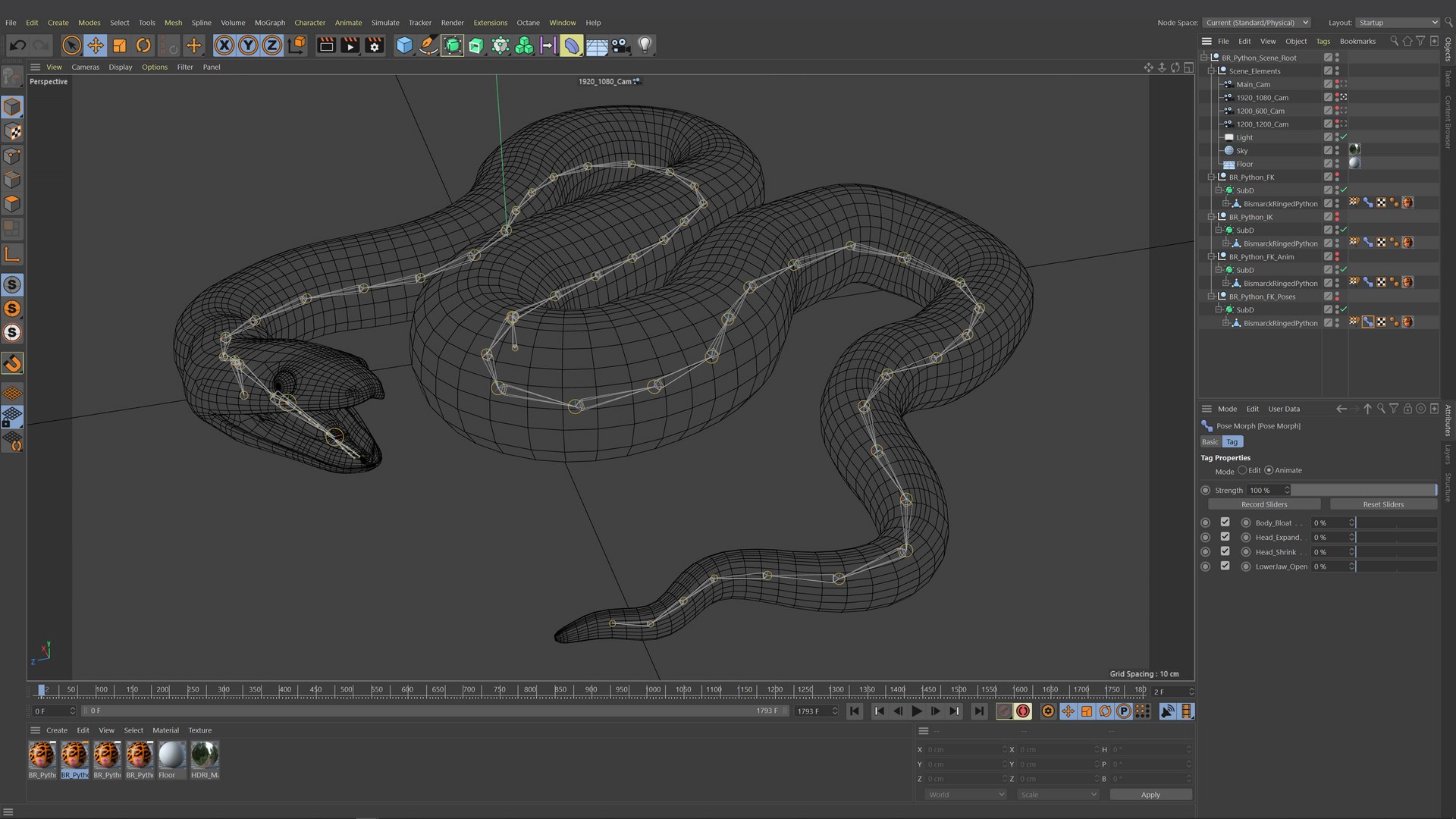Uncheck the LowerJaw_Open morph checkbox
Image resolution: width=1456 pixels, height=819 pixels.
(1225, 566)
